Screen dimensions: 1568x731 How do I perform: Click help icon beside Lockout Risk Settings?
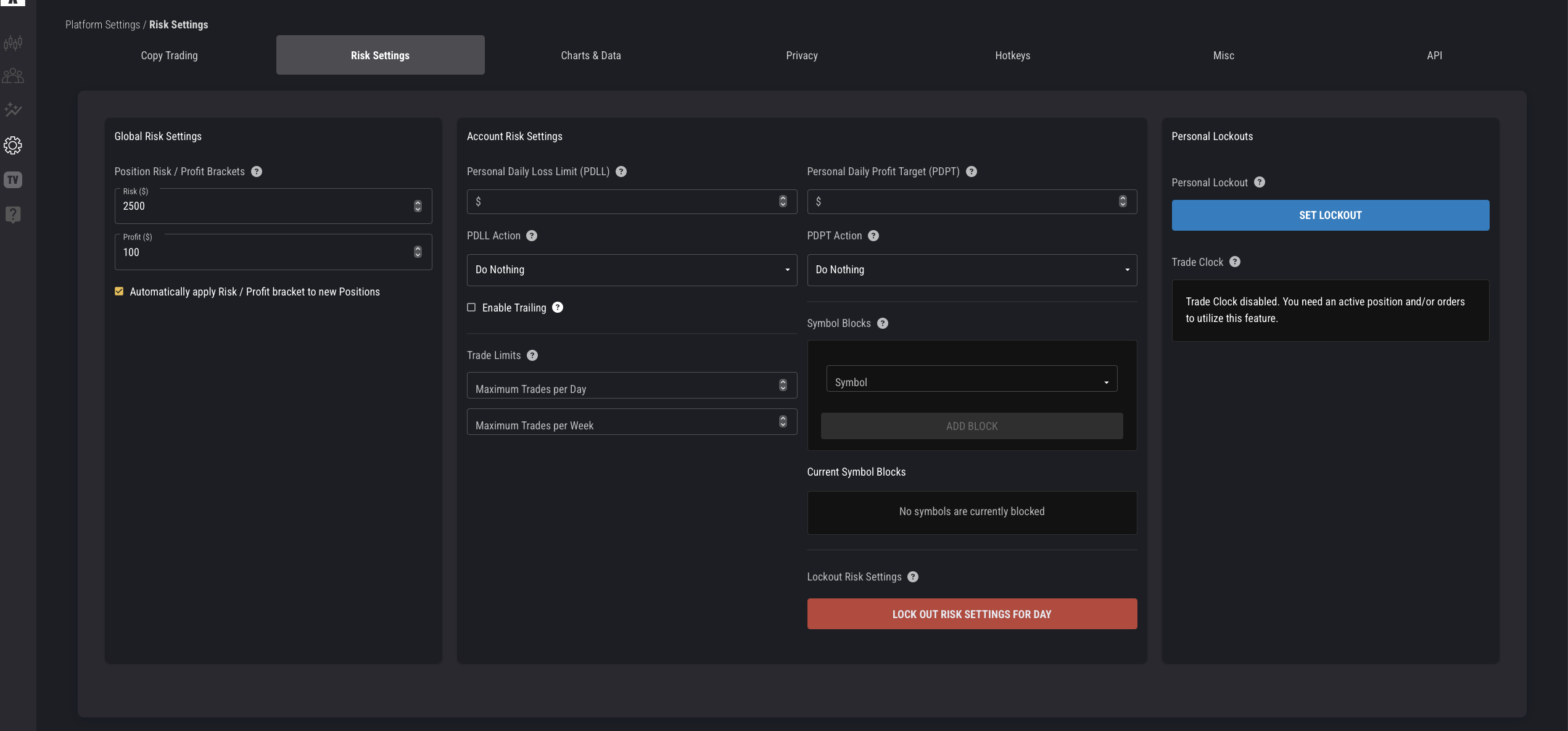click(x=913, y=577)
